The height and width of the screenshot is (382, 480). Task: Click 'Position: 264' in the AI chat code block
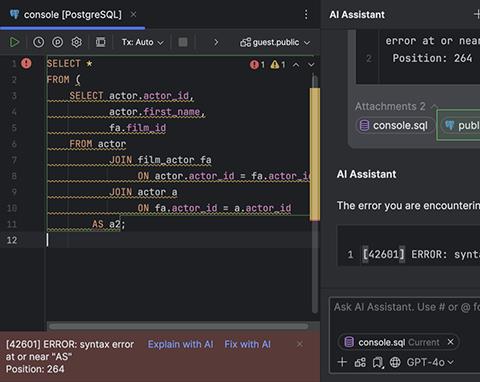(432, 58)
